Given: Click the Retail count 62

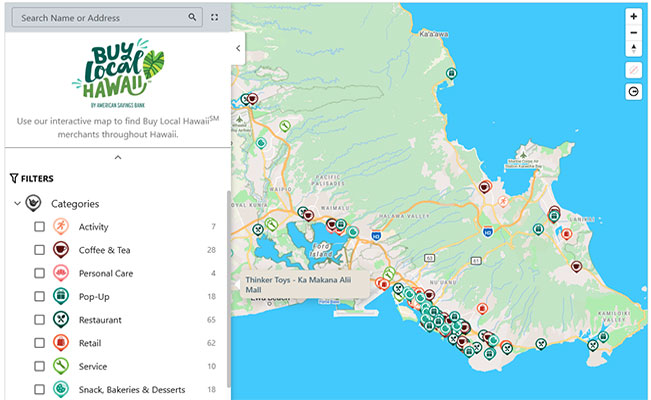Looking at the screenshot, I should [211, 343].
